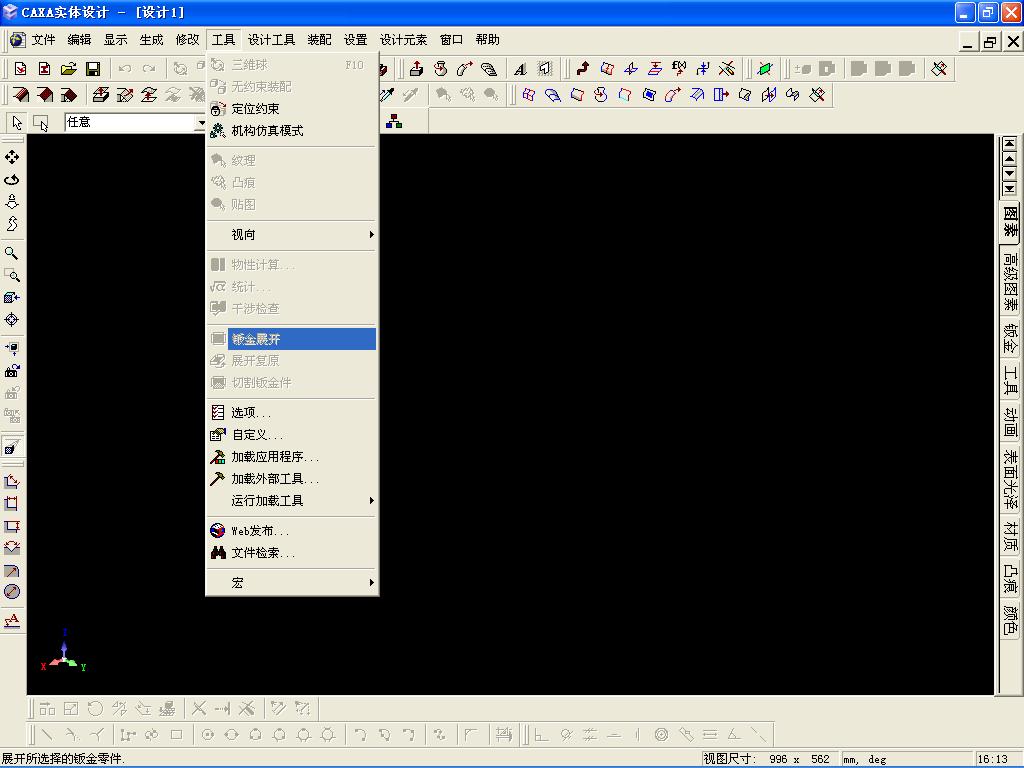Viewport: 1024px width, 768px height.
Task: Open the 钣金 catalog tab on right
Action: tap(1010, 338)
